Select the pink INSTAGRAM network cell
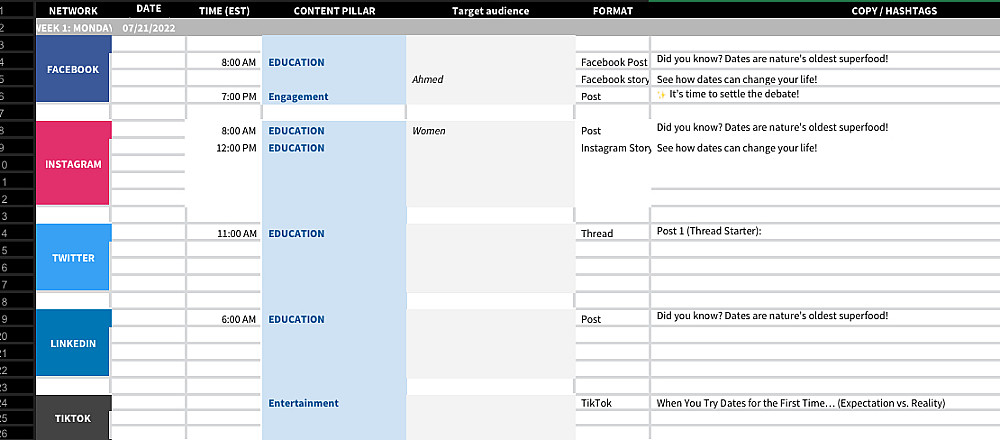 click(x=73, y=164)
